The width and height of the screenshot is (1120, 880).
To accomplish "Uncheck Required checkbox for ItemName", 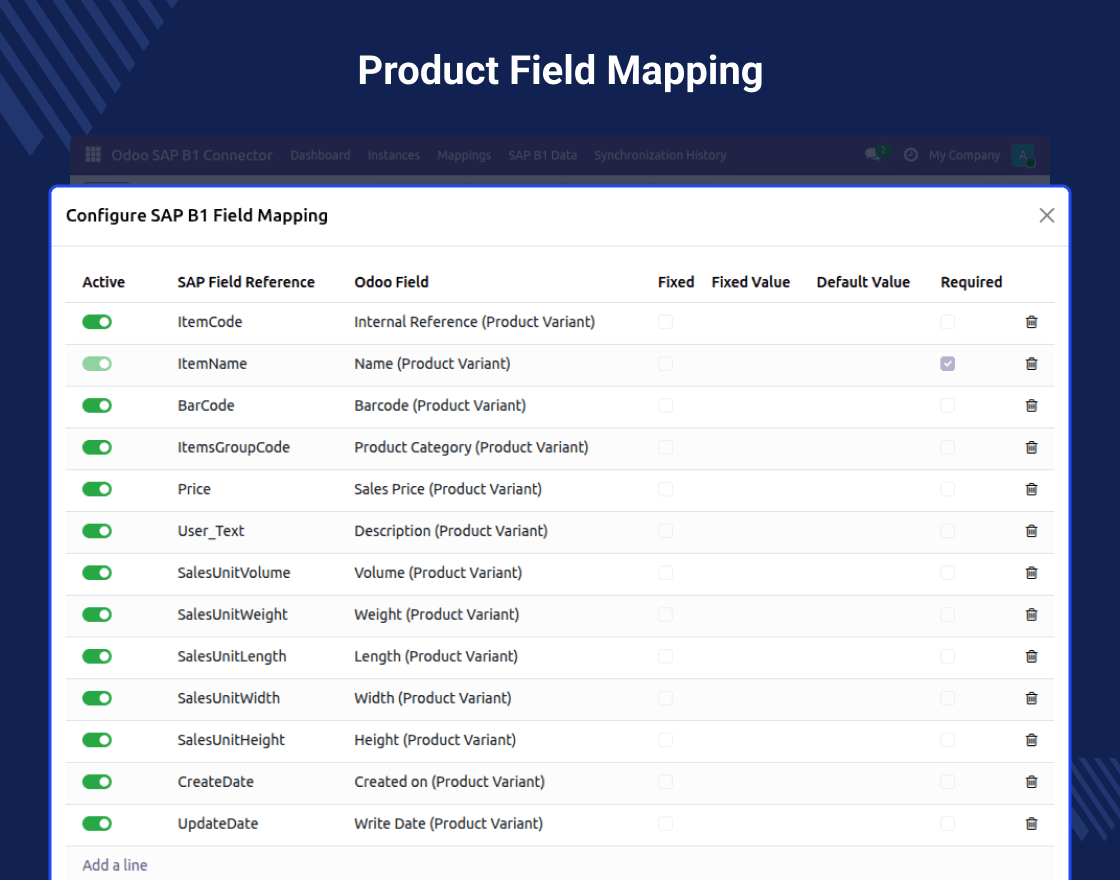I will 948,364.
